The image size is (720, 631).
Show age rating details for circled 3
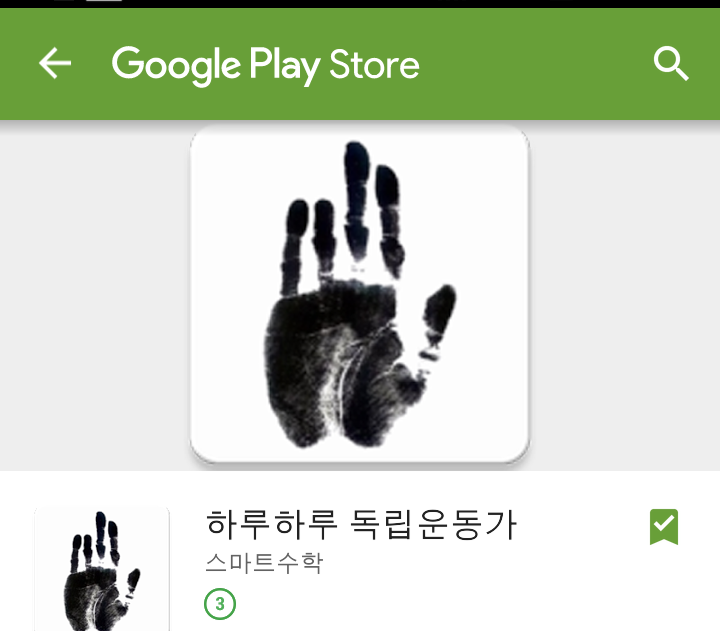tap(220, 604)
